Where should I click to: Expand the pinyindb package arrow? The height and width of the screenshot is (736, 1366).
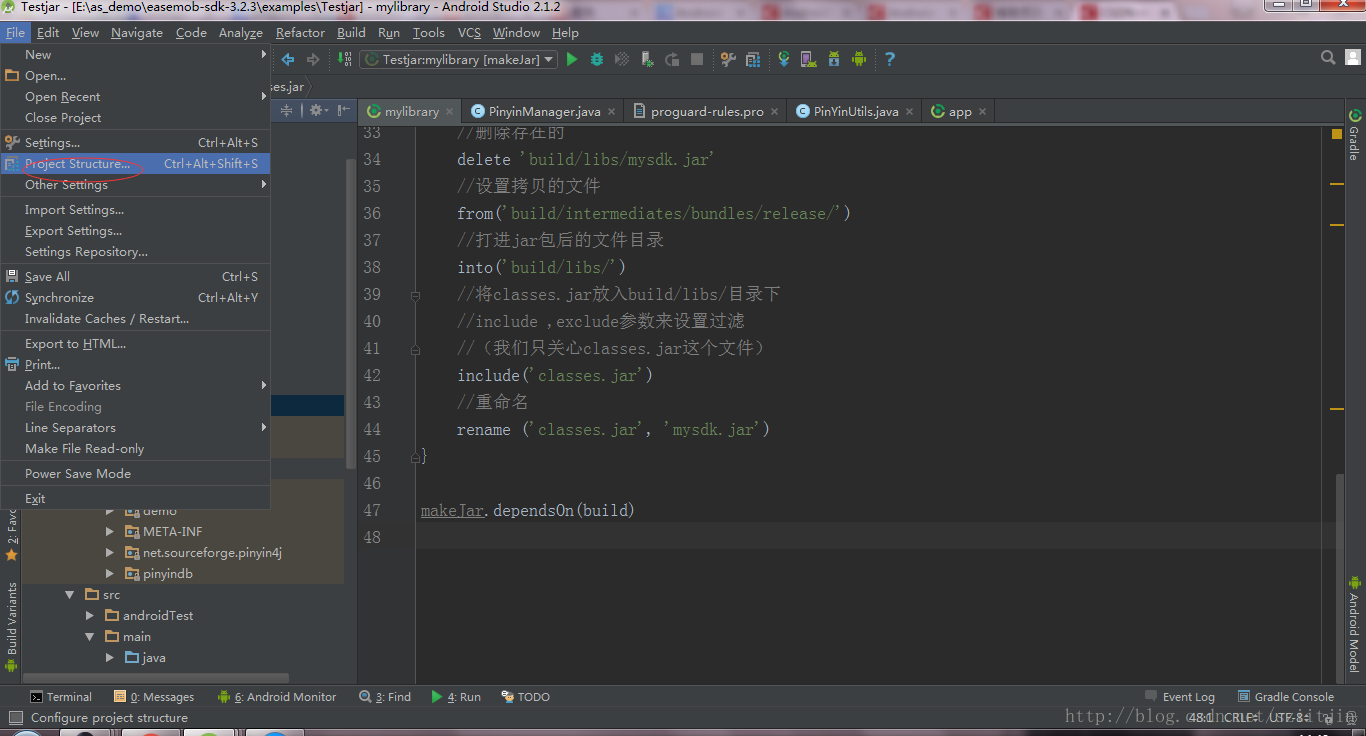point(110,574)
